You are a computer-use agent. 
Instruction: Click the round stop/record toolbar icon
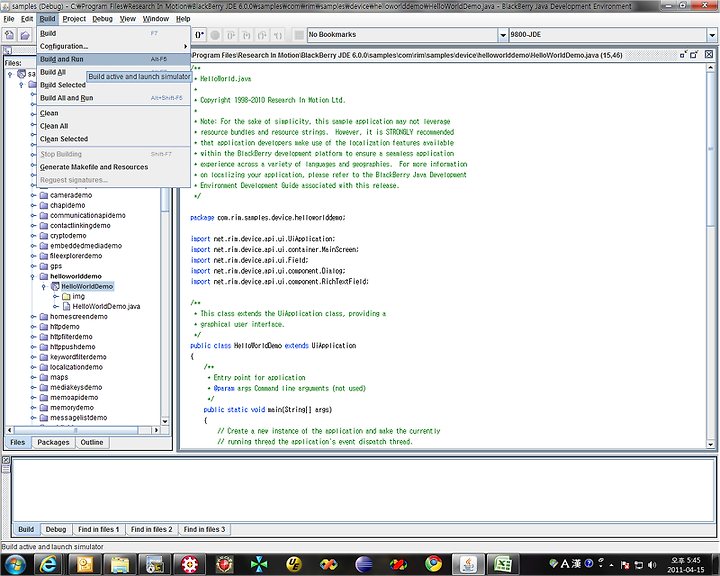tap(215, 35)
